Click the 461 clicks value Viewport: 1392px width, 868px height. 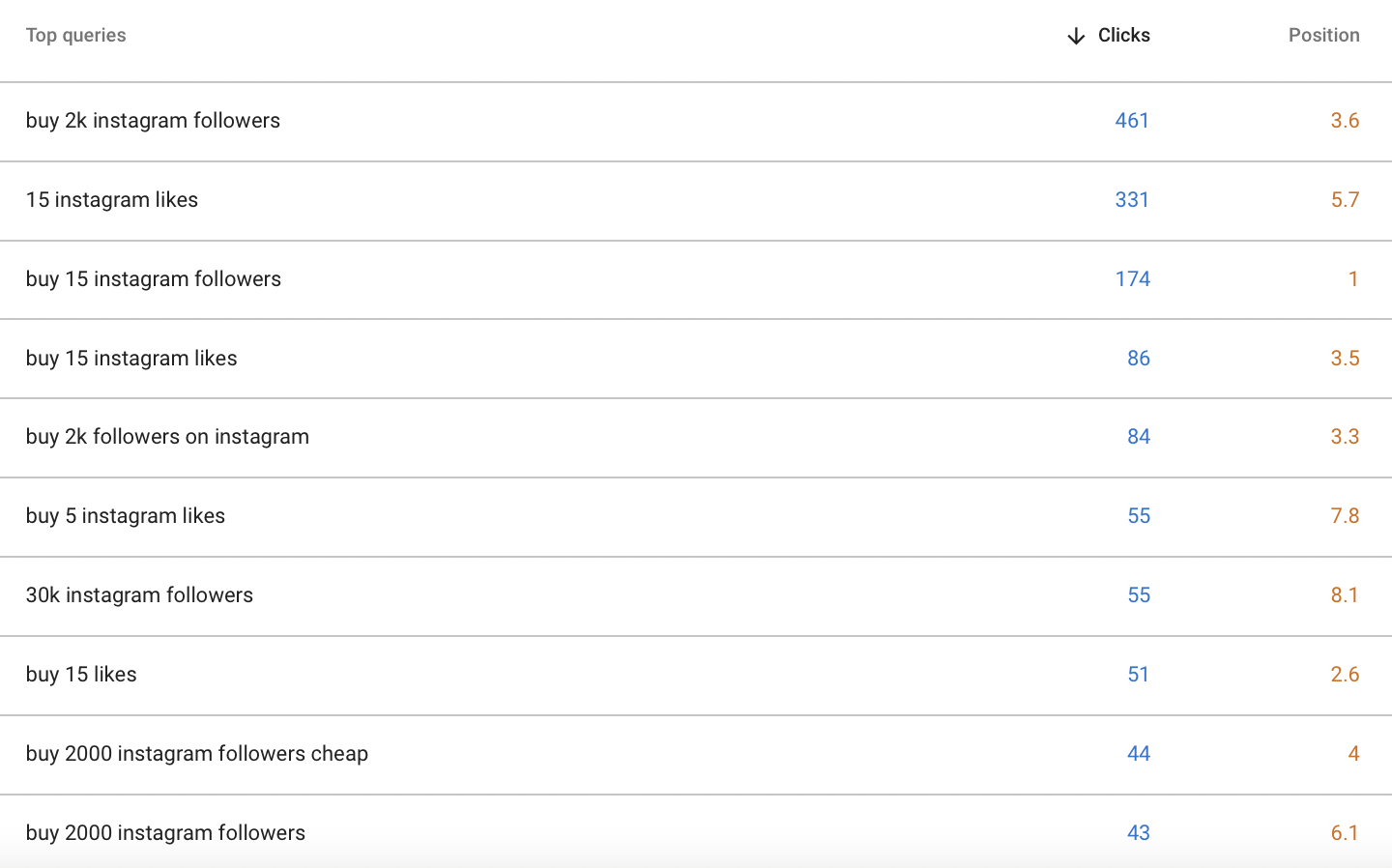1132,121
